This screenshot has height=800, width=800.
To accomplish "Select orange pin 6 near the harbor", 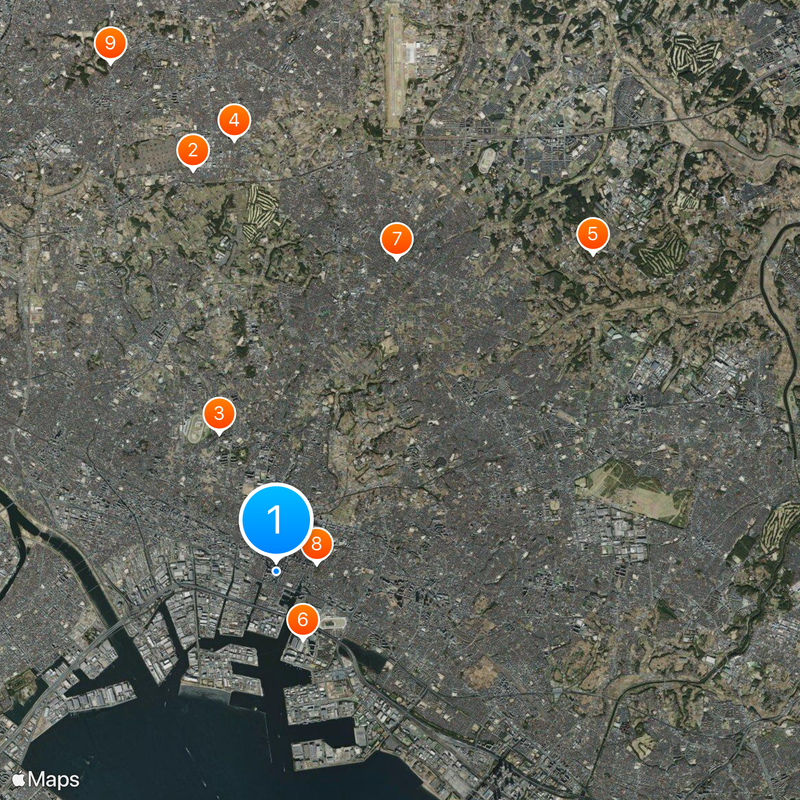I will click(x=303, y=620).
